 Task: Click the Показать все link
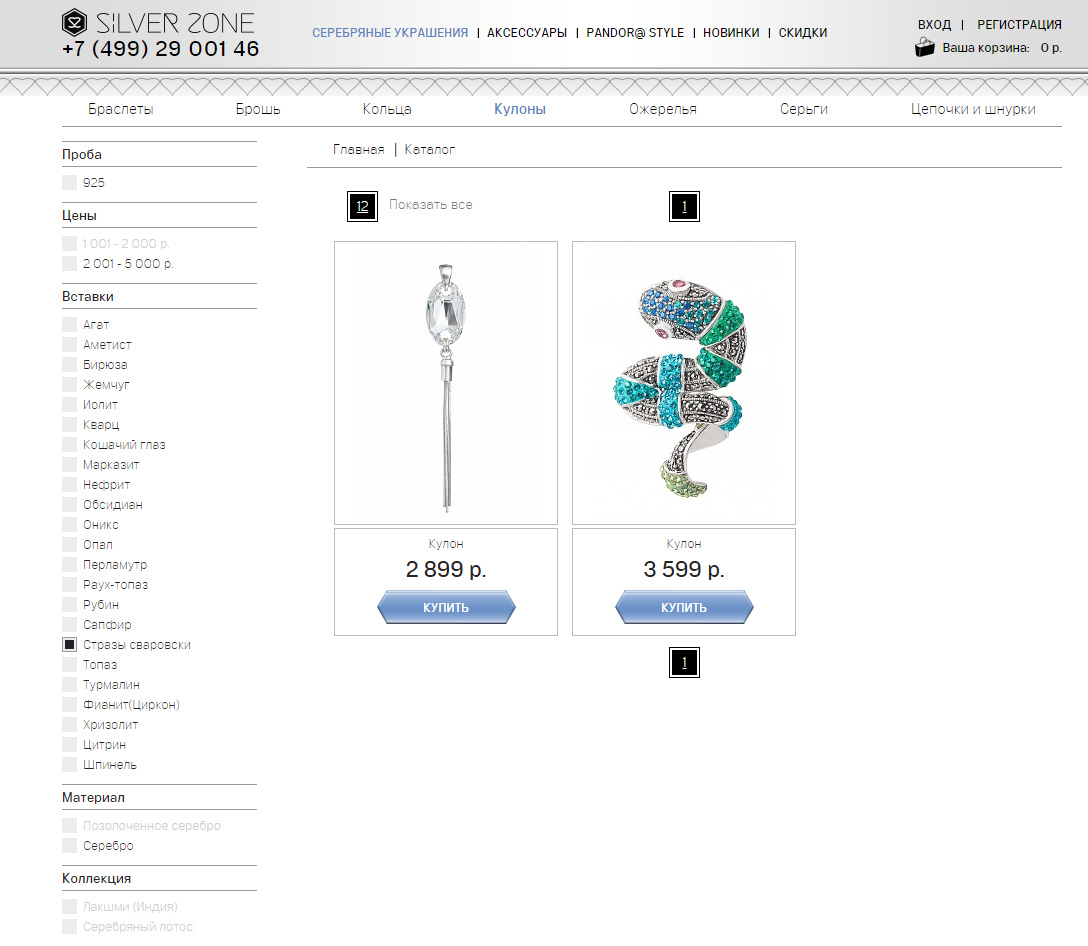tap(430, 205)
